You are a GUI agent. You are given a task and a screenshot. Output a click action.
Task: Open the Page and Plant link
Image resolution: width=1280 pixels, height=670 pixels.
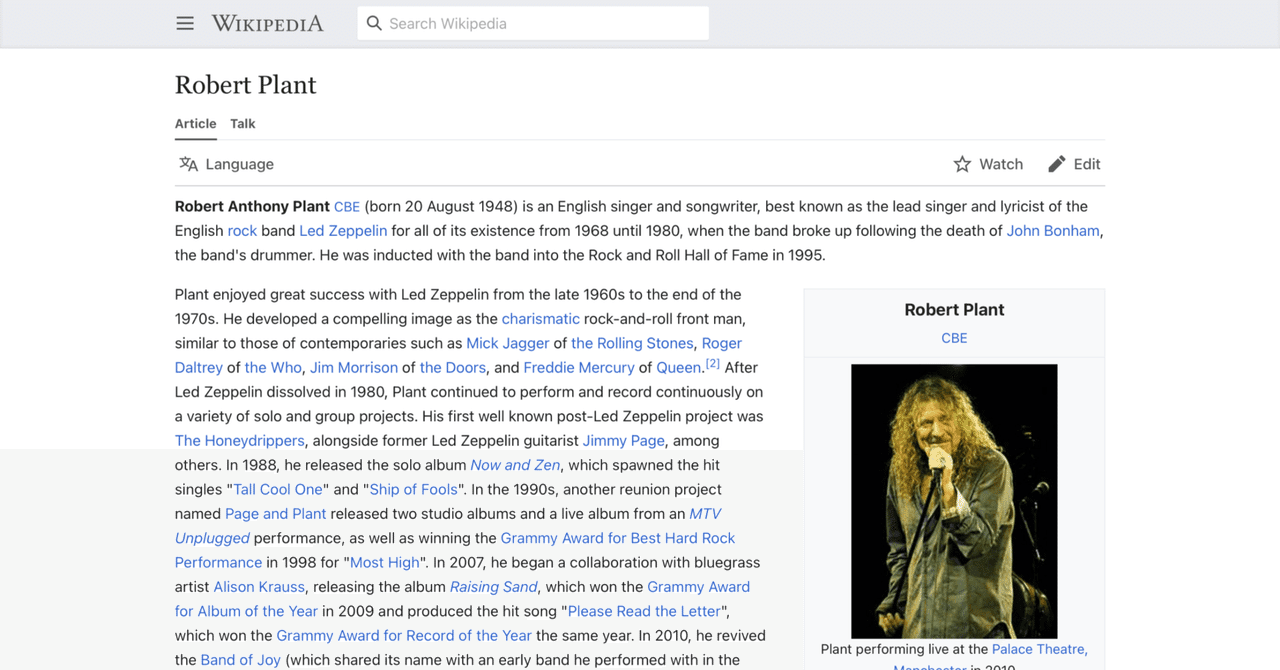click(x=275, y=513)
